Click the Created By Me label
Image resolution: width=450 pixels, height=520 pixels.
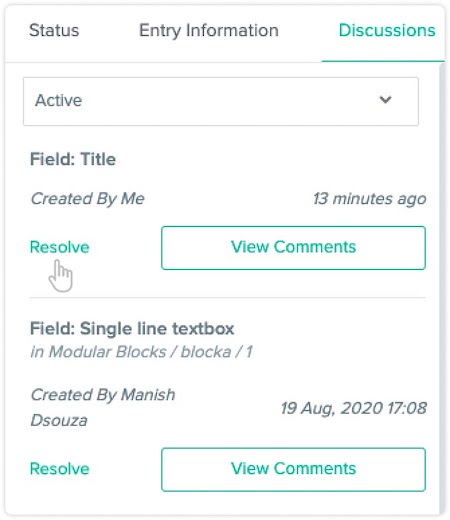[x=87, y=199]
